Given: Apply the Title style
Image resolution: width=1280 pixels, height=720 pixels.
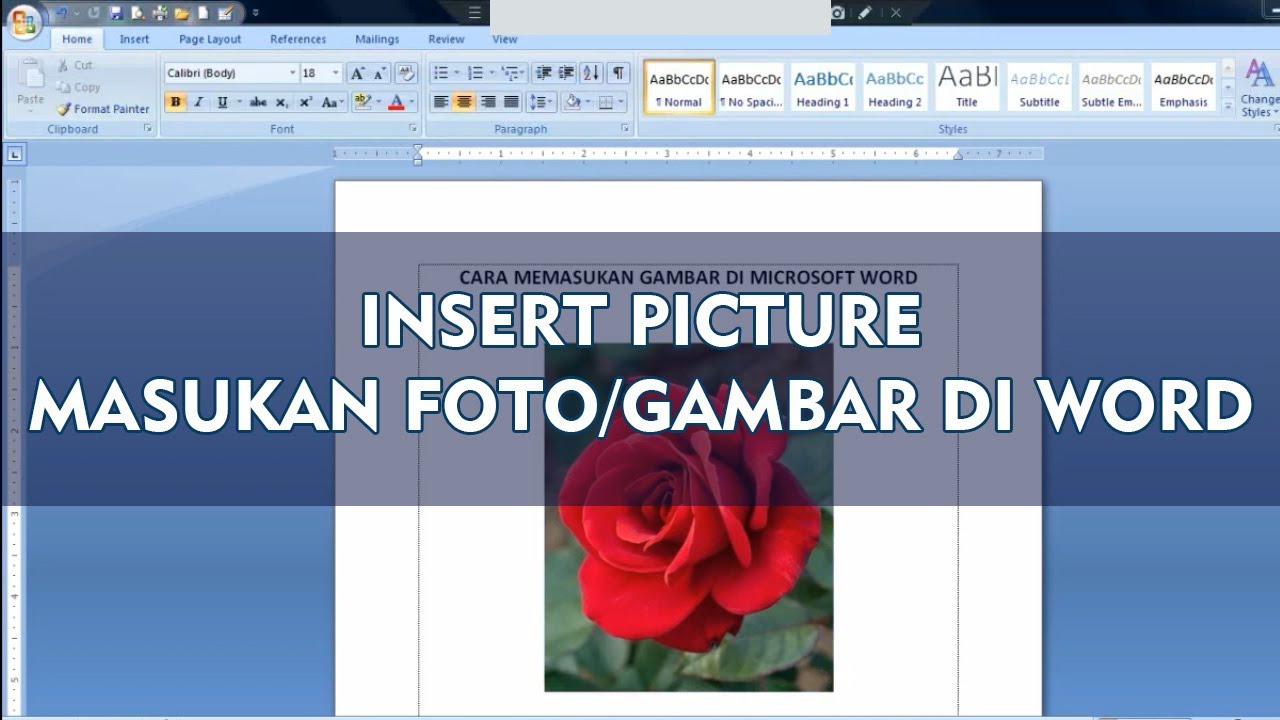Looking at the screenshot, I should point(967,87).
